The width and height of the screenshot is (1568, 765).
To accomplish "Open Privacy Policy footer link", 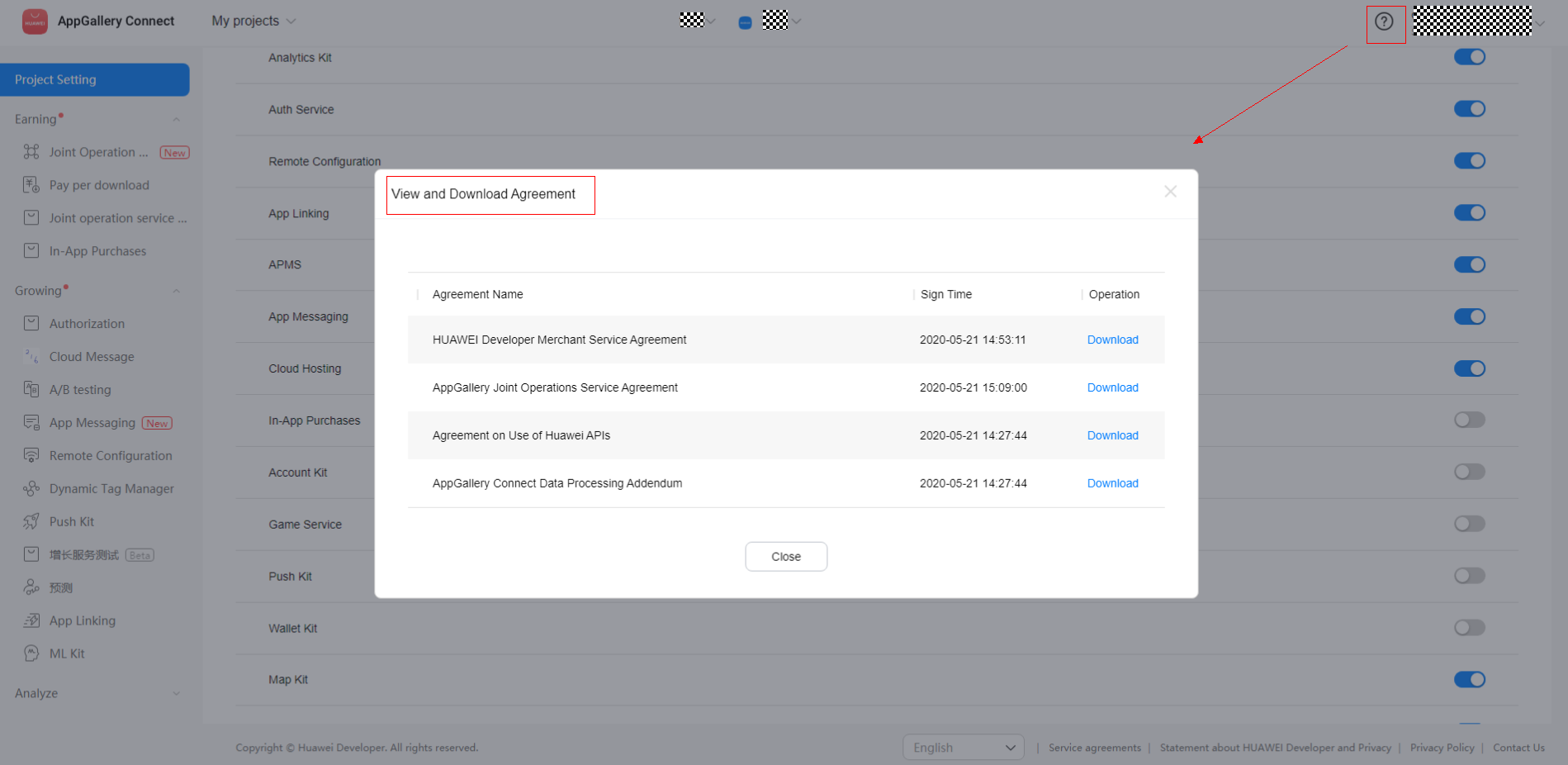I will [x=1442, y=748].
